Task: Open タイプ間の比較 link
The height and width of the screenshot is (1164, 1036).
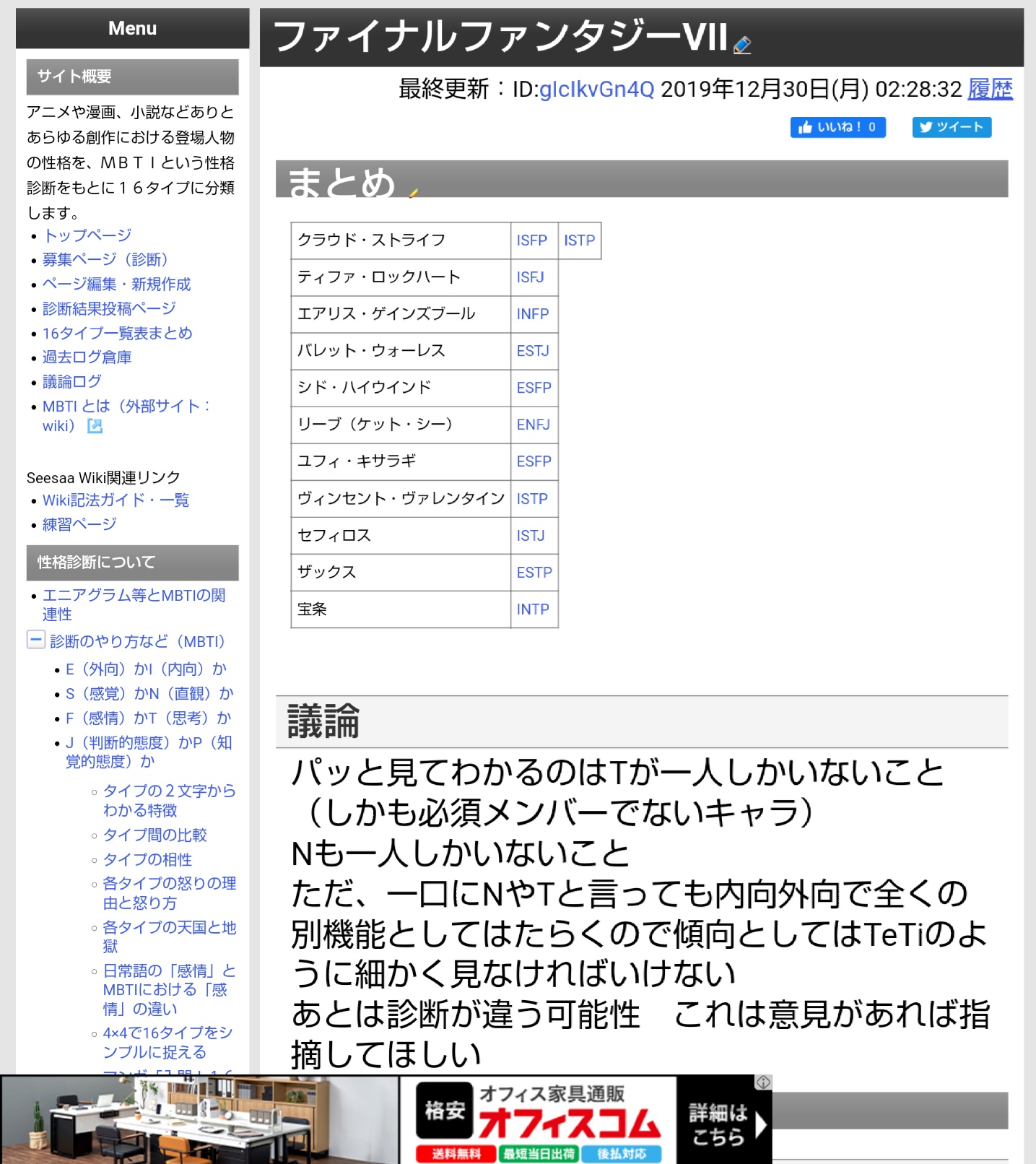Action: point(155,835)
